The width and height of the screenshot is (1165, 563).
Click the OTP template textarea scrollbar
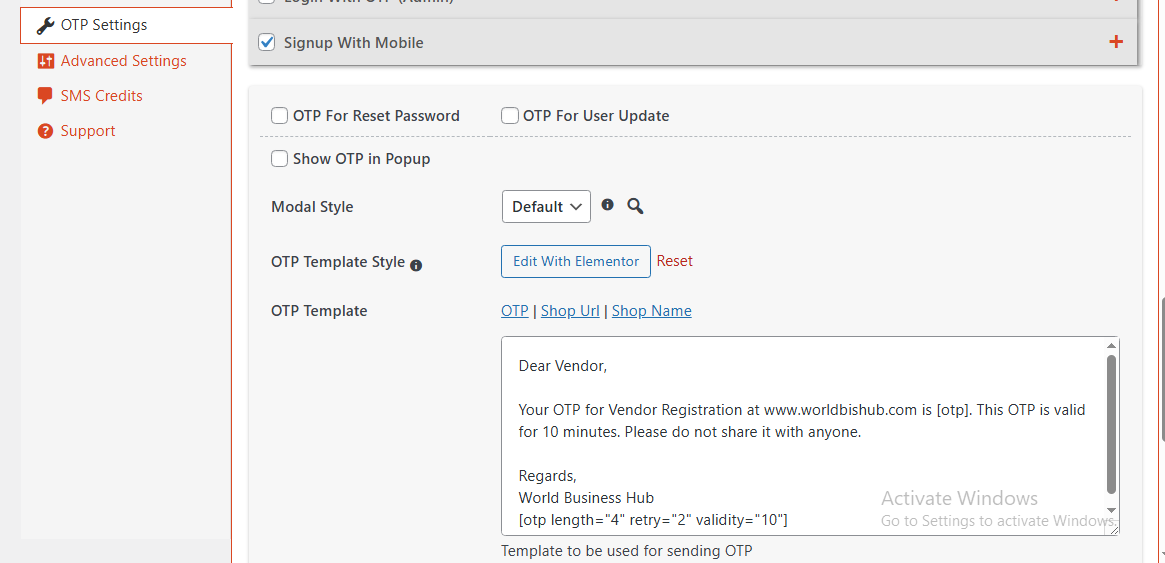[1111, 424]
